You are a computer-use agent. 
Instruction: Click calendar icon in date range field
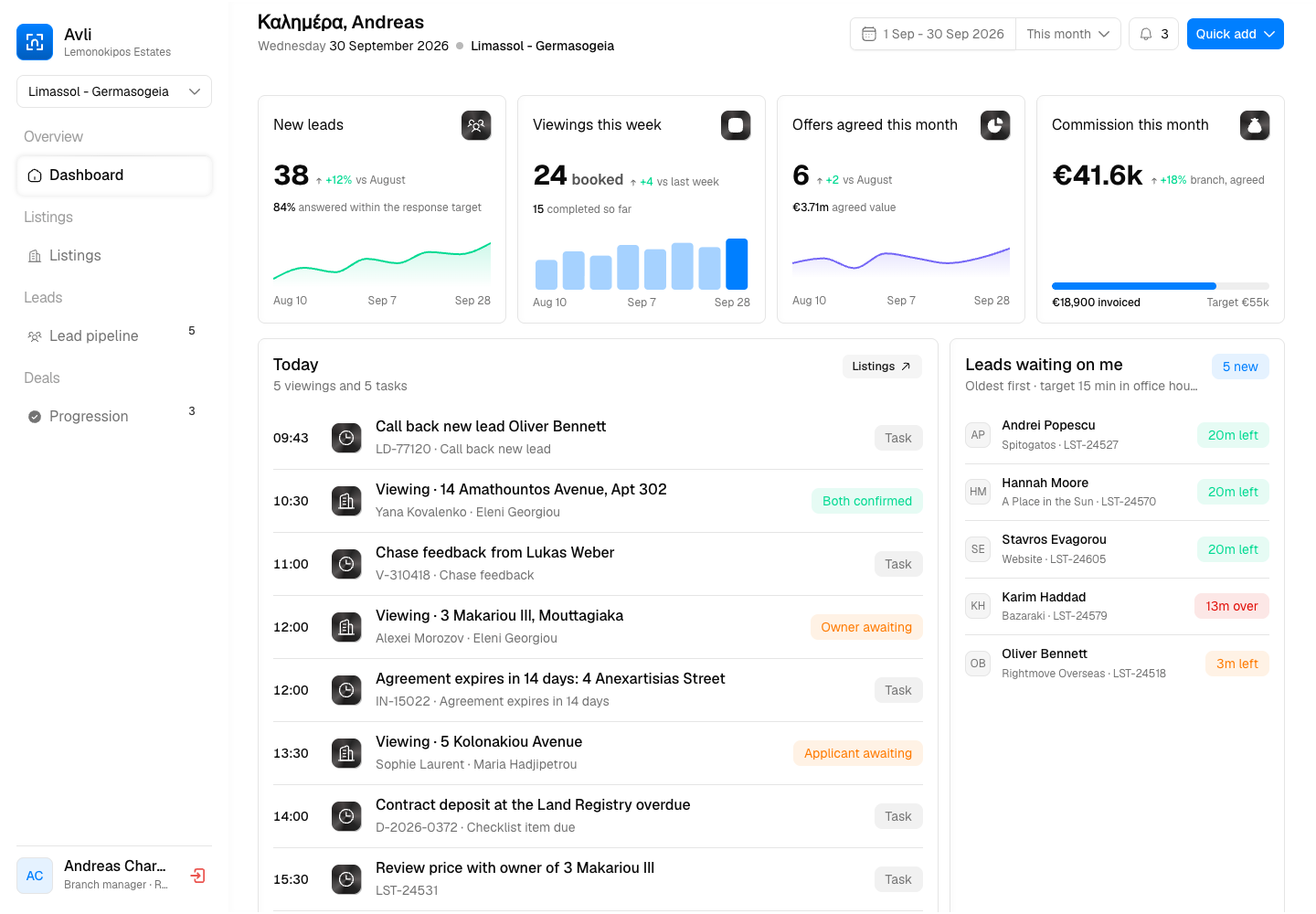[869, 34]
